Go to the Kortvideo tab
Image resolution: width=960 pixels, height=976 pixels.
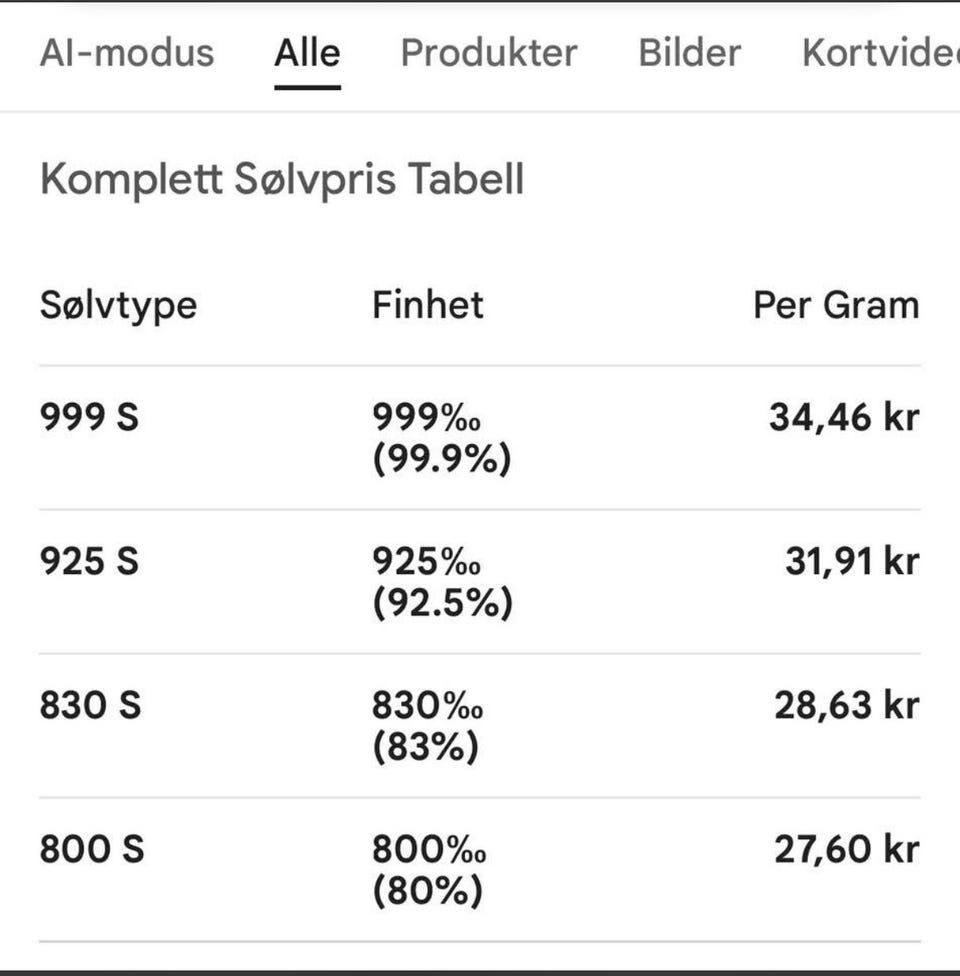coord(880,53)
